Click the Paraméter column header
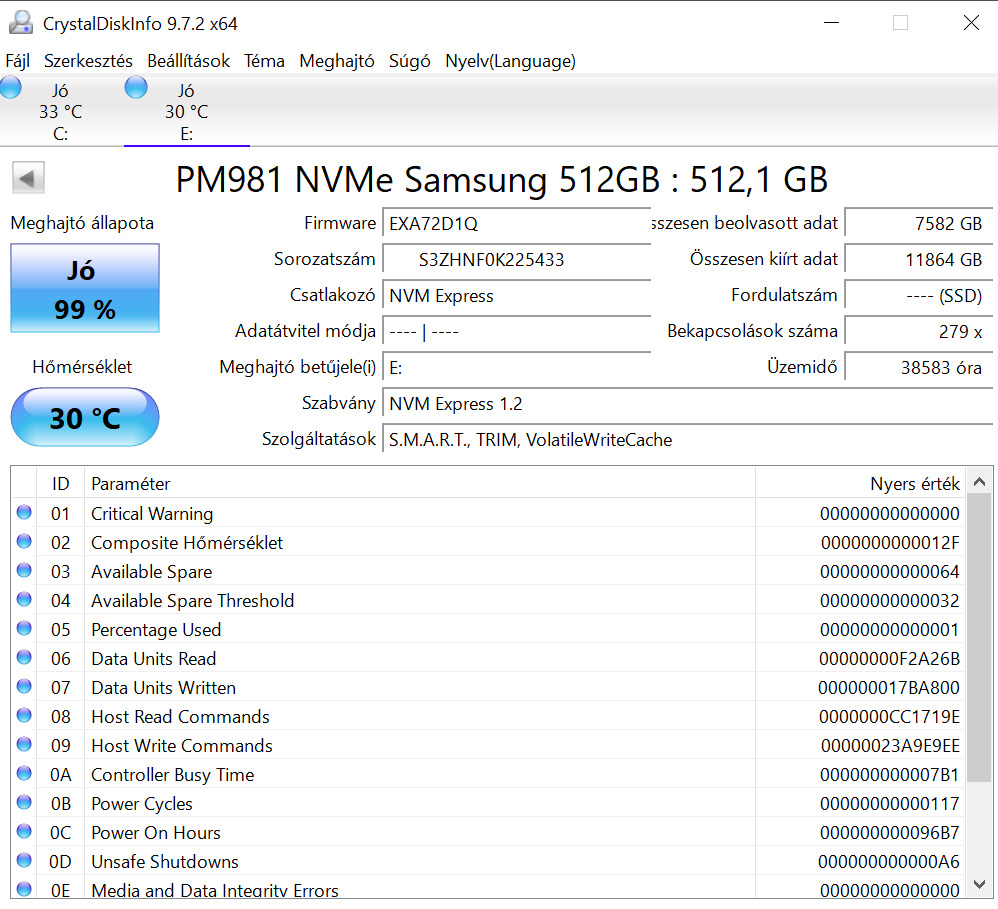998x909 pixels. [x=420, y=484]
